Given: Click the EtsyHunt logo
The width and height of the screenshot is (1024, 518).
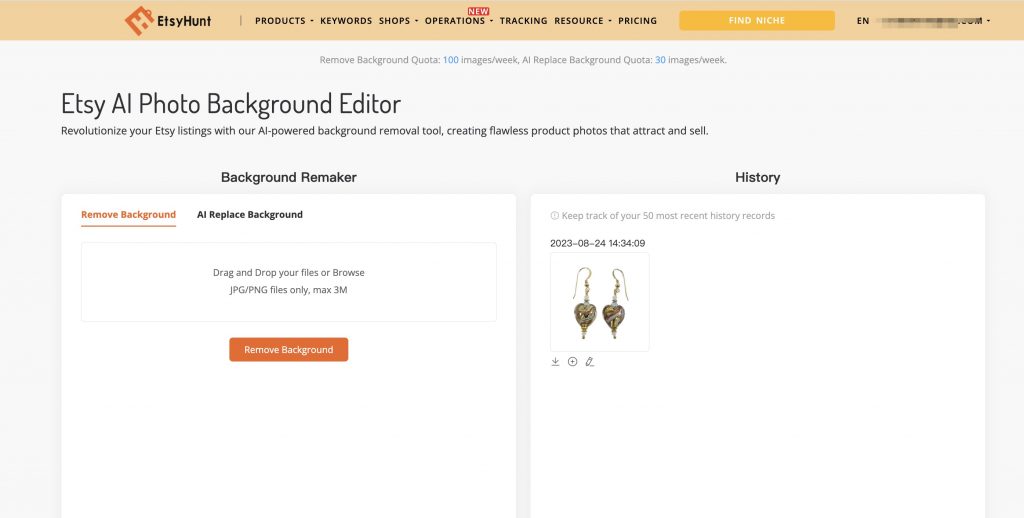Looking at the screenshot, I should (168, 21).
